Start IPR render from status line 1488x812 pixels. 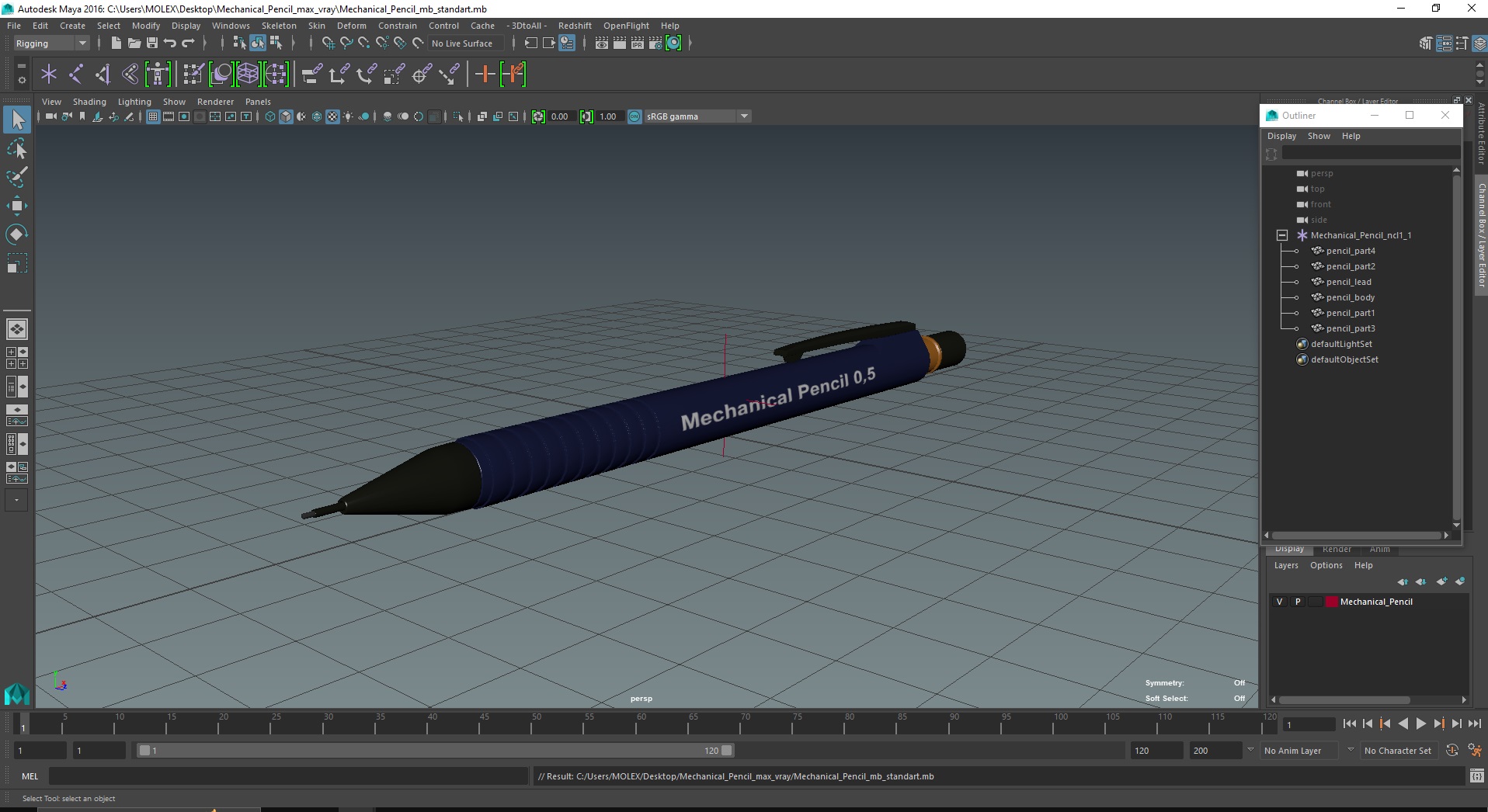click(x=638, y=43)
